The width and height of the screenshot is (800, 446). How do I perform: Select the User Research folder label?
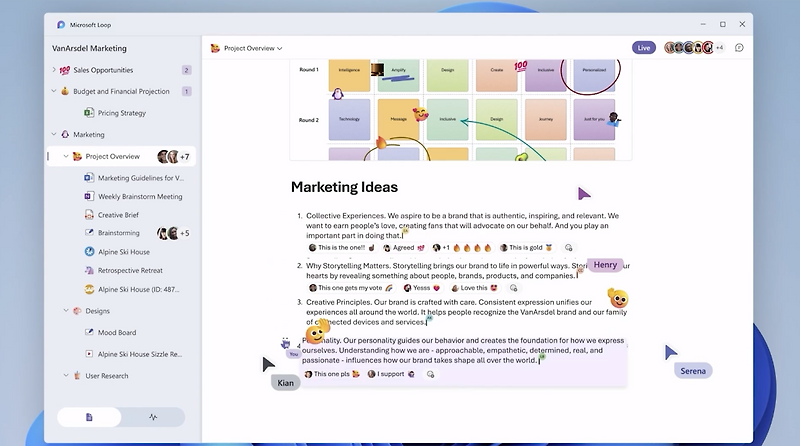107,376
